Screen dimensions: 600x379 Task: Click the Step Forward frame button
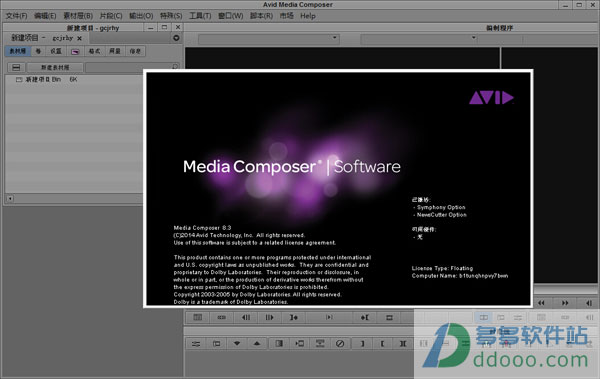click(269, 317)
